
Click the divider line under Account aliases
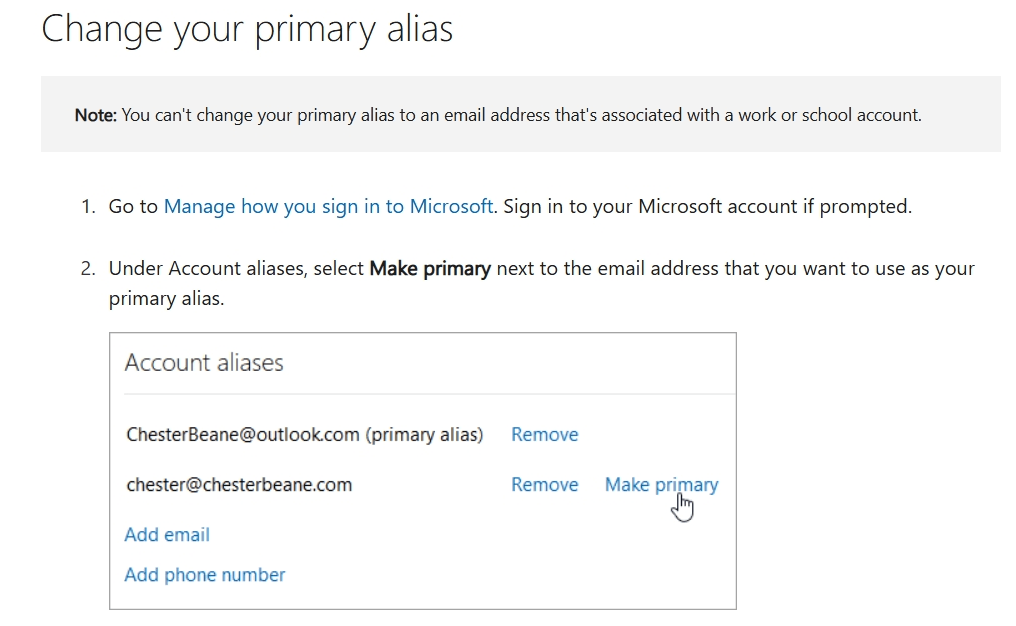tap(430, 393)
